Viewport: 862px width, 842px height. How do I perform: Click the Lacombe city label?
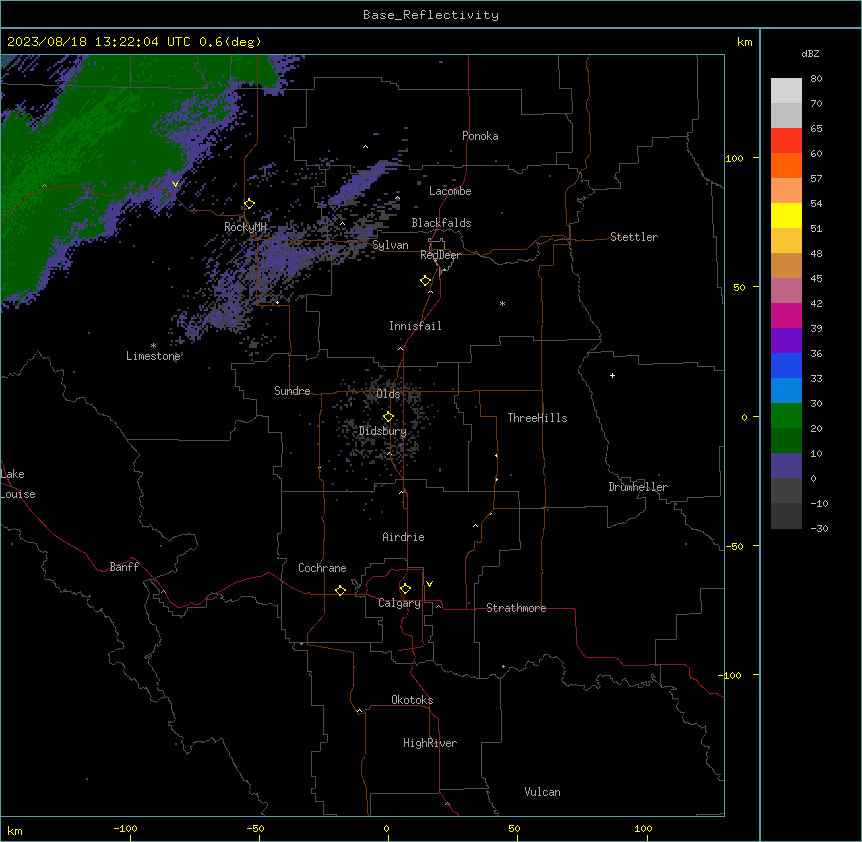(x=450, y=191)
